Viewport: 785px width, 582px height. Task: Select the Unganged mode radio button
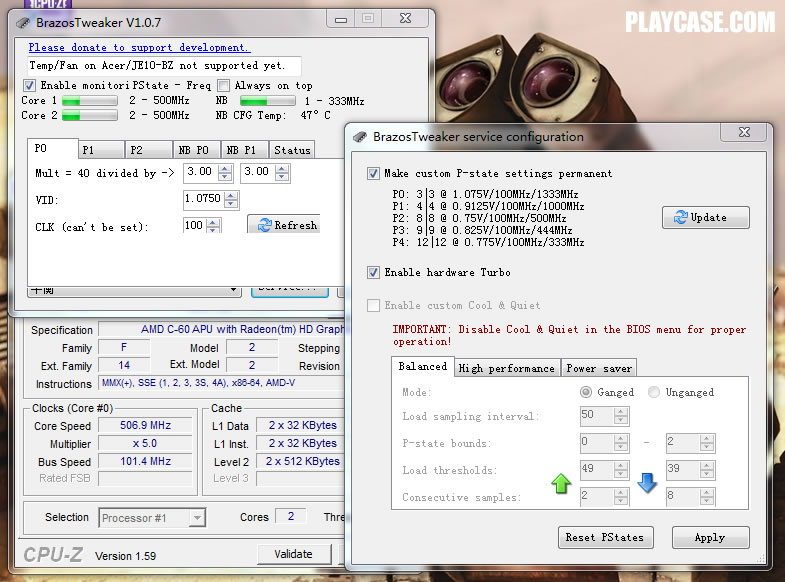(654, 392)
